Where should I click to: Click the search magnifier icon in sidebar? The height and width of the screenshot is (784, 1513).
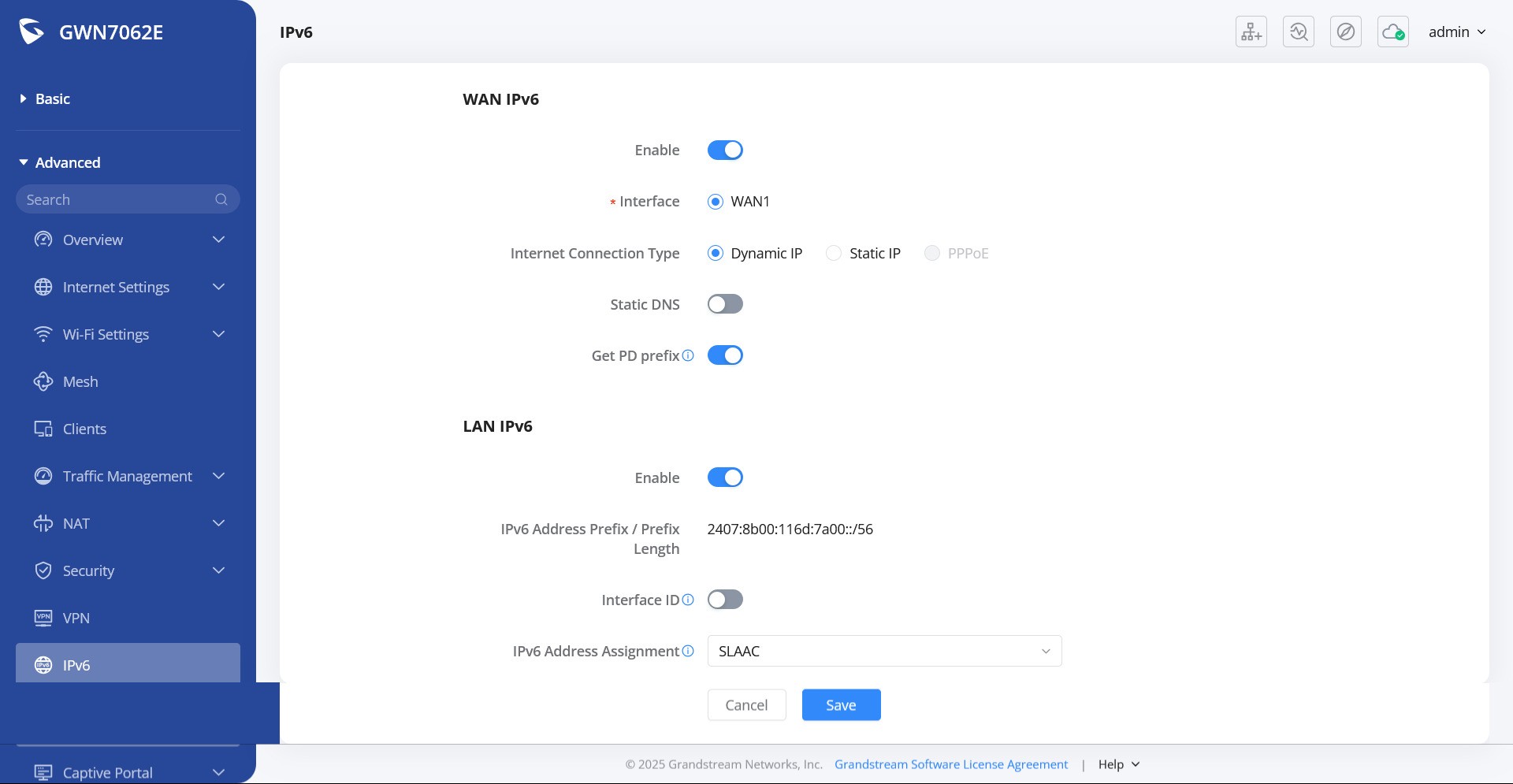point(221,199)
